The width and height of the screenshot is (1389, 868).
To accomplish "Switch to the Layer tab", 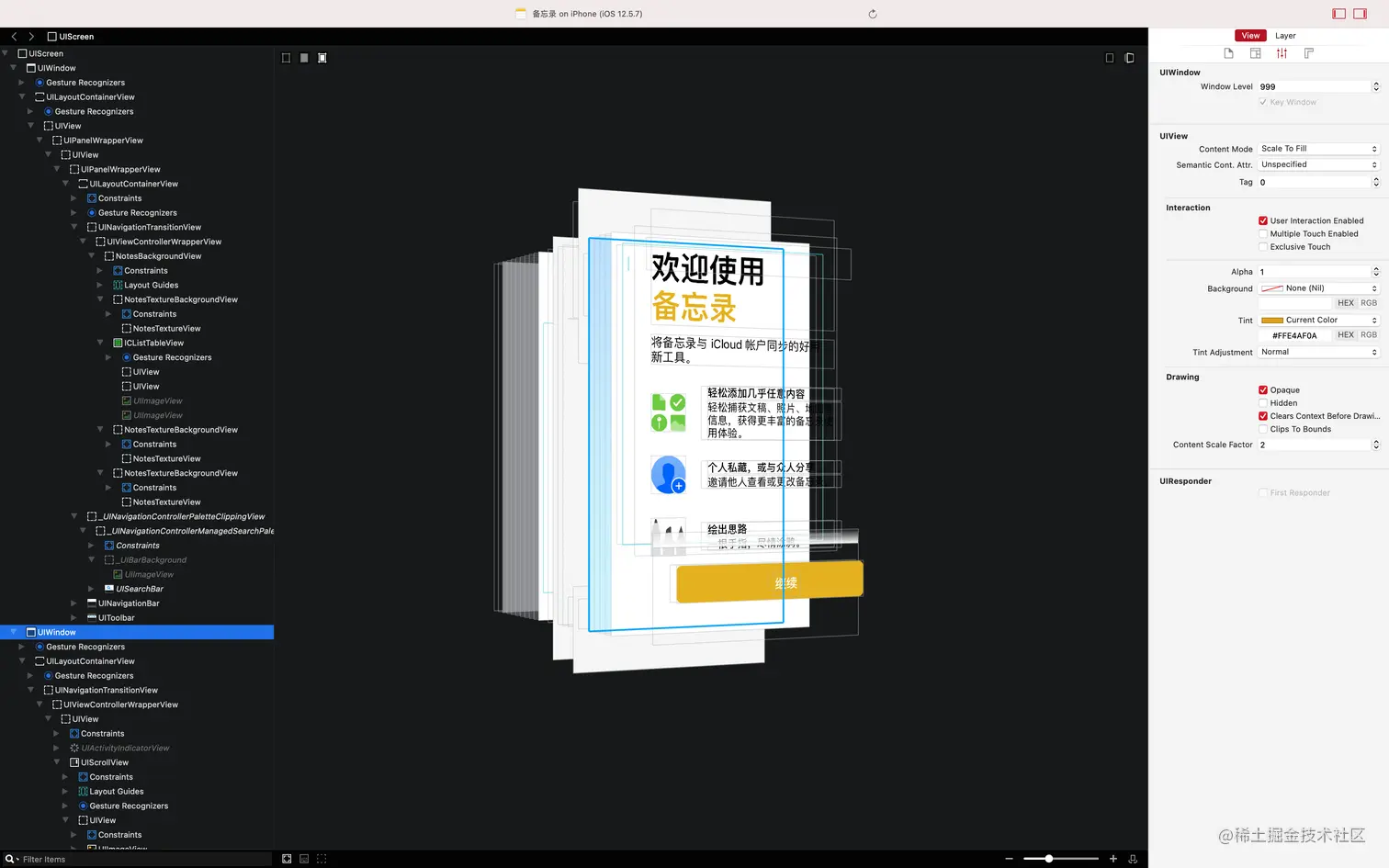I will pos(1285,36).
